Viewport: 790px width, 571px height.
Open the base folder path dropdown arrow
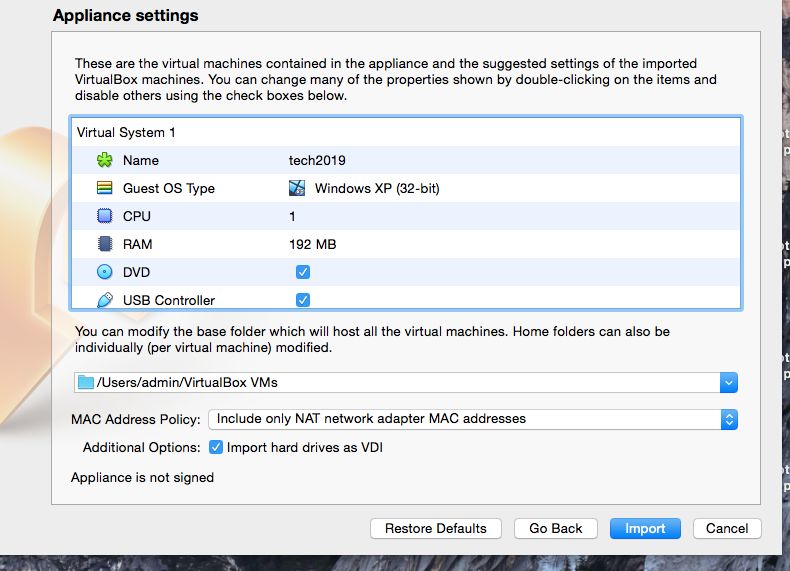click(x=729, y=383)
